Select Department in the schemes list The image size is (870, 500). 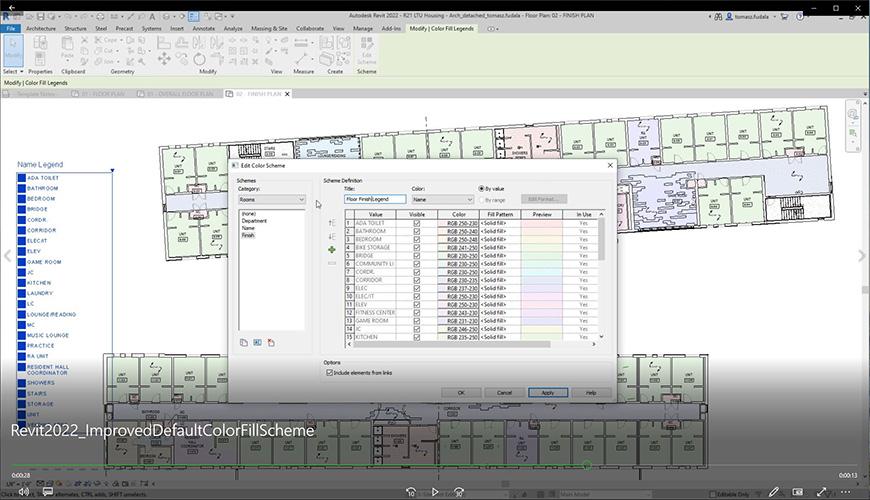[x=254, y=221]
